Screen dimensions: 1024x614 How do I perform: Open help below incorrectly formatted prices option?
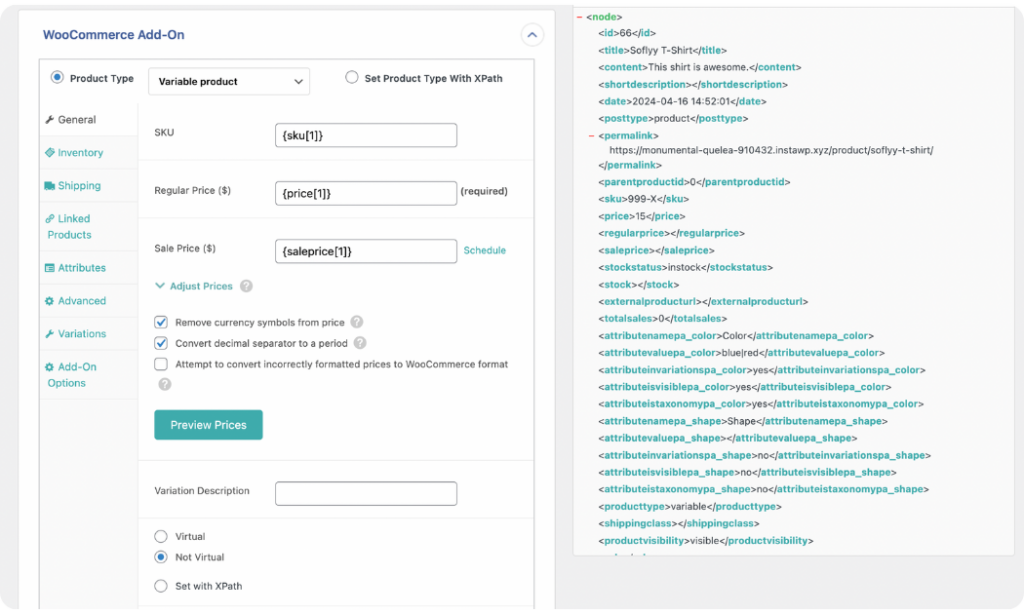165,384
